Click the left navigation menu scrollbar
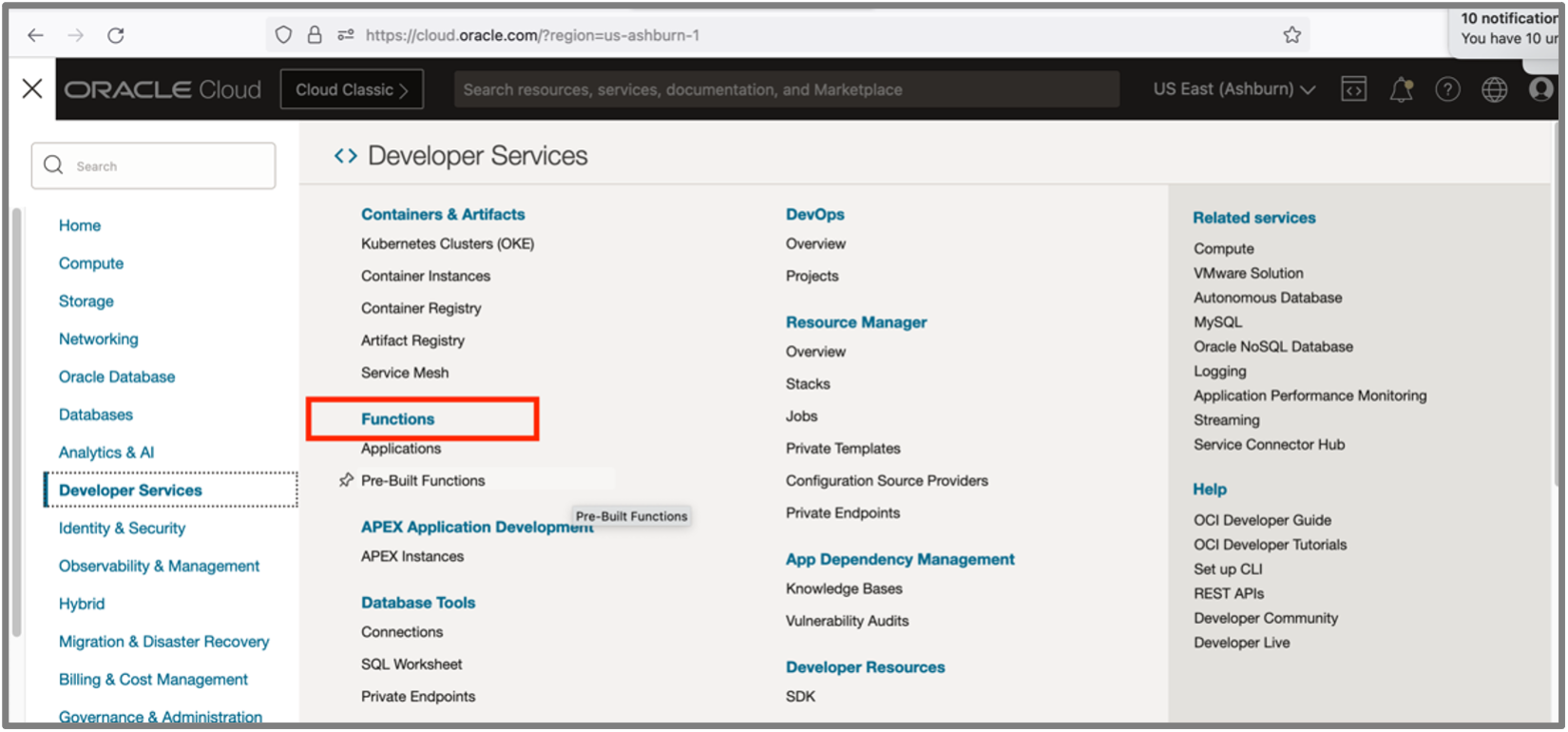Screen dimensions: 1568x732 (x=16, y=418)
